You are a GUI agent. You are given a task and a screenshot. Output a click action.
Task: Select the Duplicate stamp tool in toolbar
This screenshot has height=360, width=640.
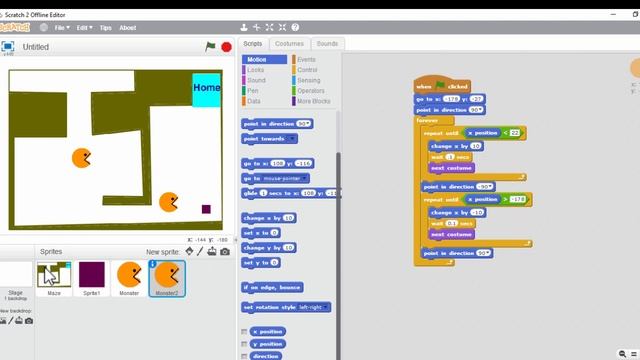click(x=244, y=27)
